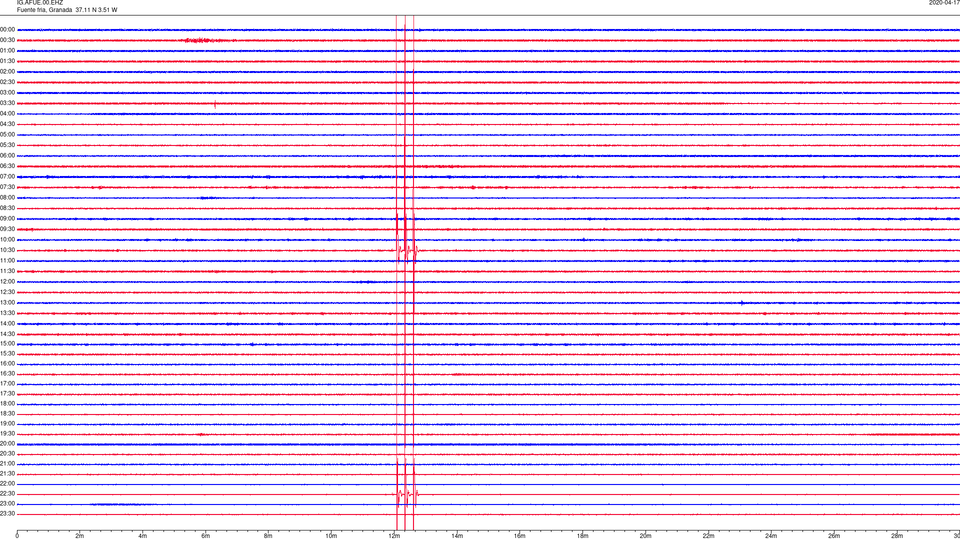Select the 4m x-axis tick label
The image size is (960, 540).
tap(143, 536)
